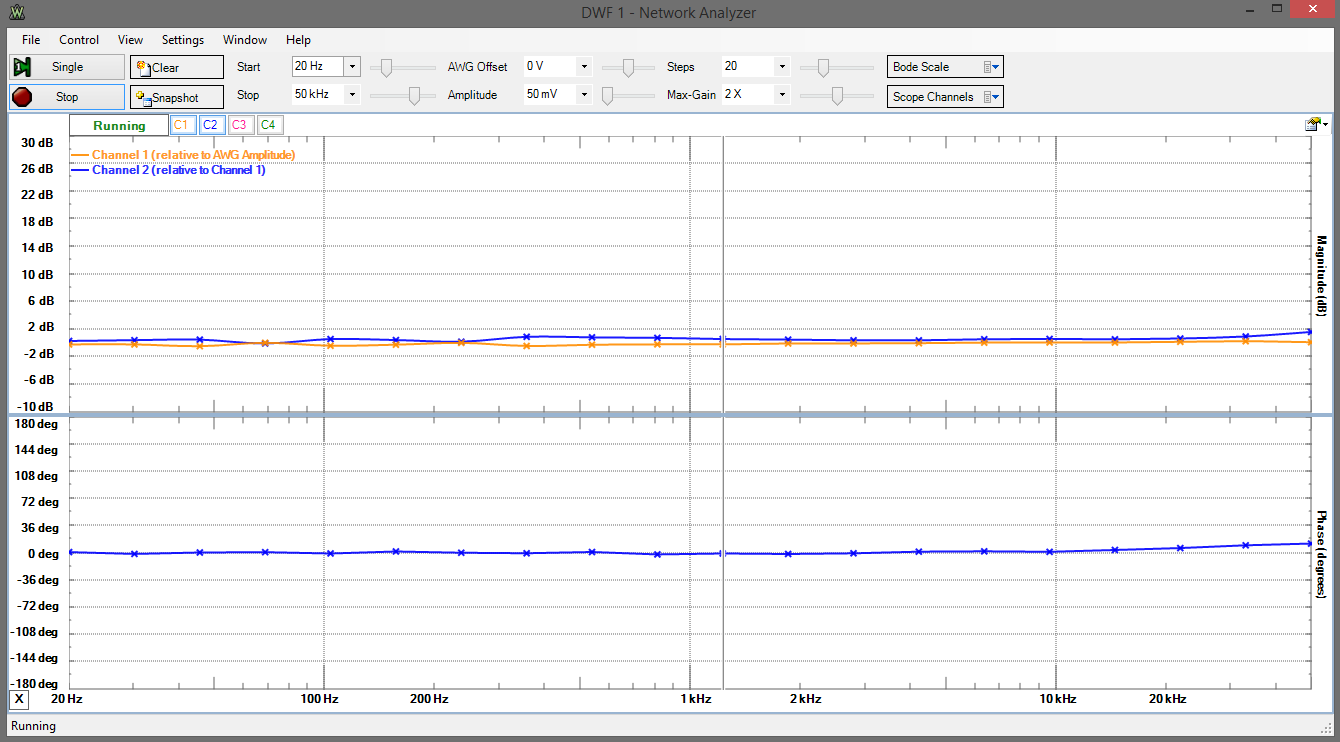Toggle Channel 4 with the C4 button
1340x742 pixels.
point(268,125)
